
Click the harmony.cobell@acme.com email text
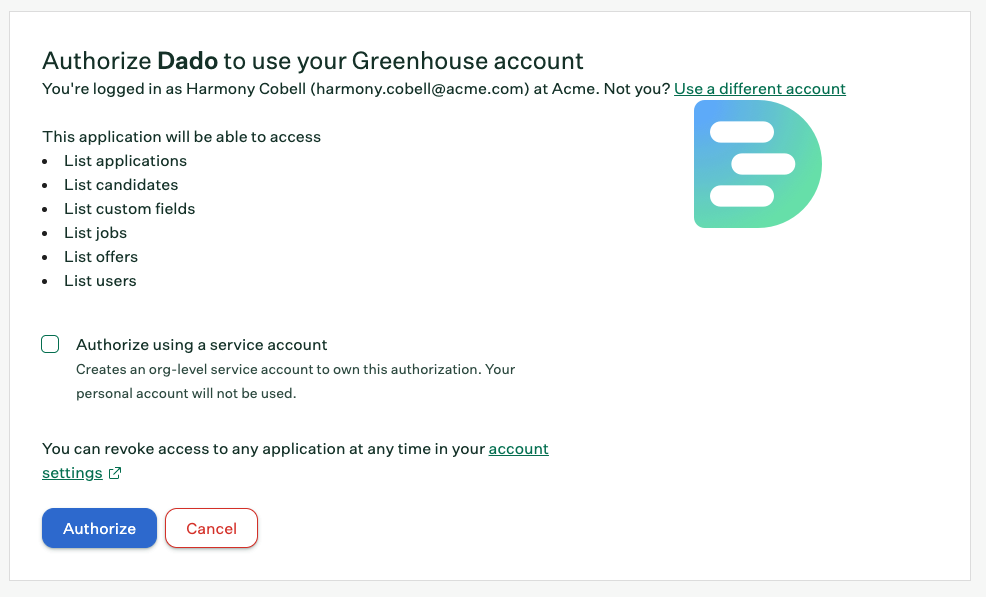(x=420, y=89)
